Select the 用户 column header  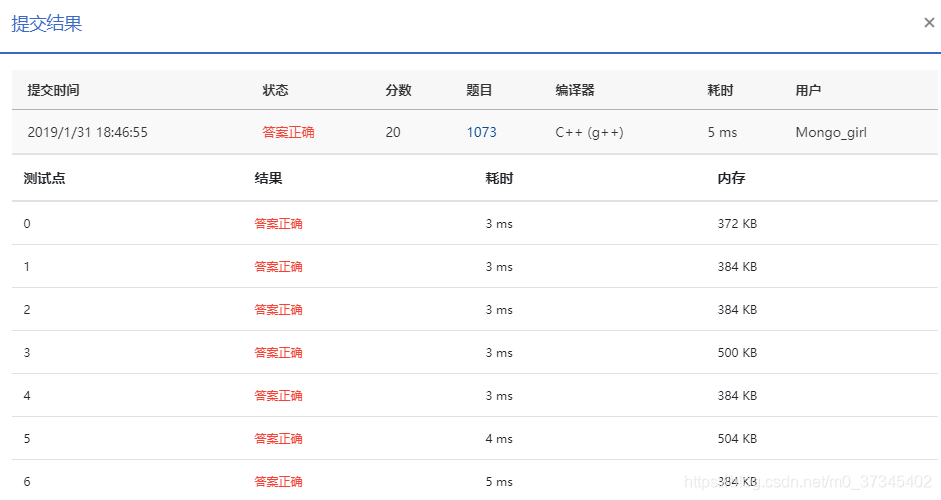click(808, 90)
